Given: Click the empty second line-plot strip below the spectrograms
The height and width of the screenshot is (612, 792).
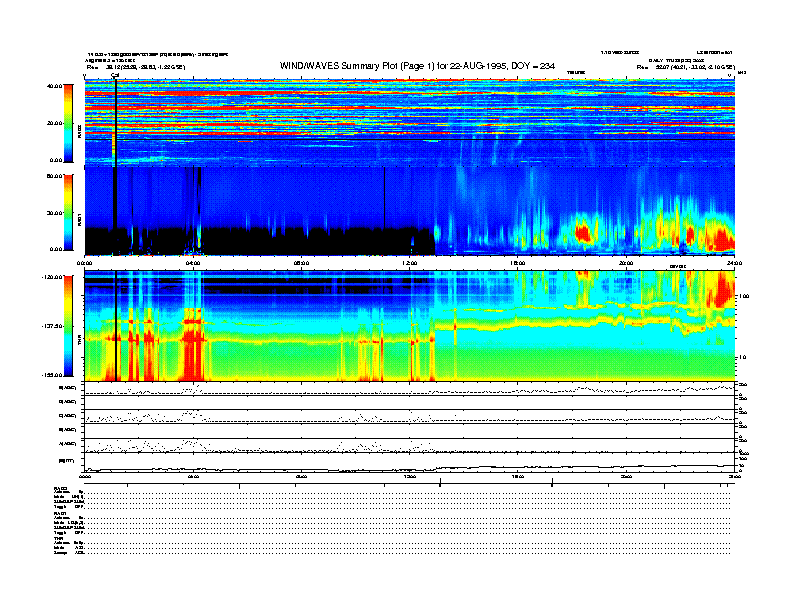Looking at the screenshot, I should pyautogui.click(x=410, y=402).
